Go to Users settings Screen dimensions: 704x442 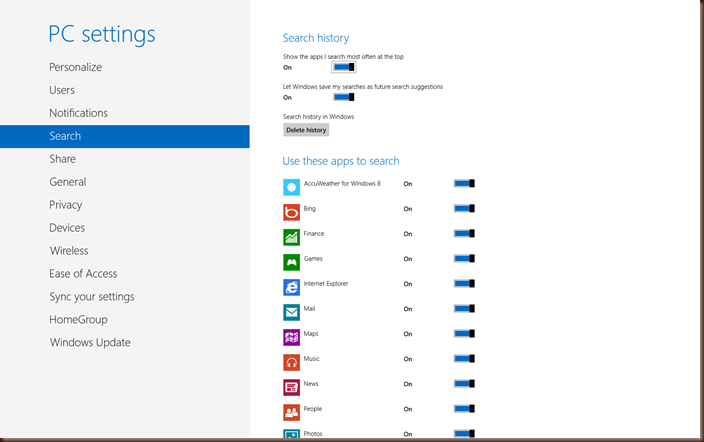point(62,90)
